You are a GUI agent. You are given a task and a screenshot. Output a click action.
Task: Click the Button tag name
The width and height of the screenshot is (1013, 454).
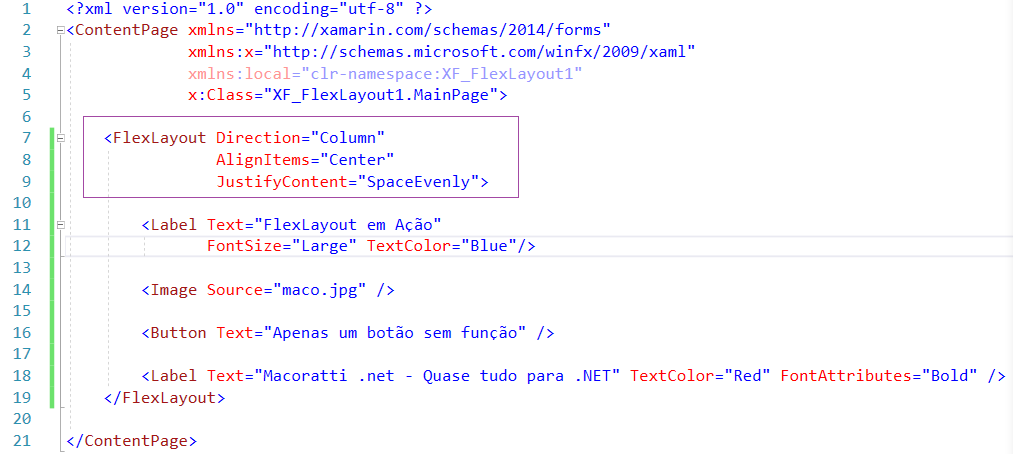(178, 333)
